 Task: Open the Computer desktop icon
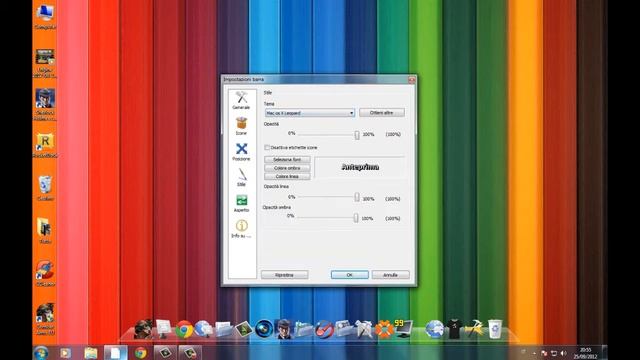[45, 16]
